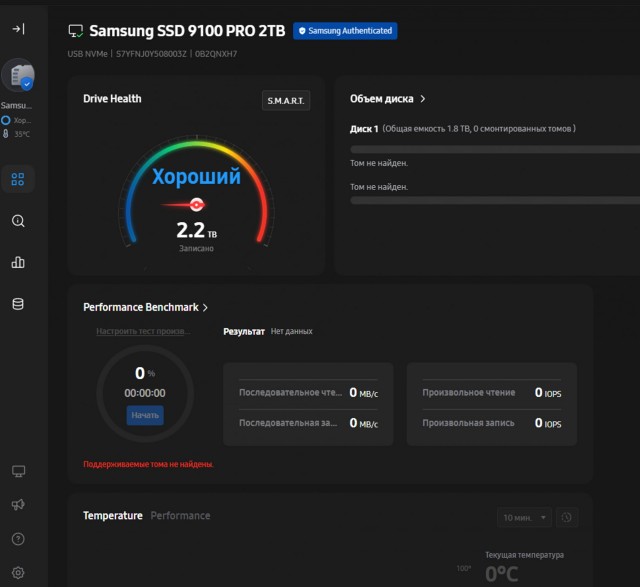Switch to the Performance tab
The height and width of the screenshot is (587, 640).
180,516
